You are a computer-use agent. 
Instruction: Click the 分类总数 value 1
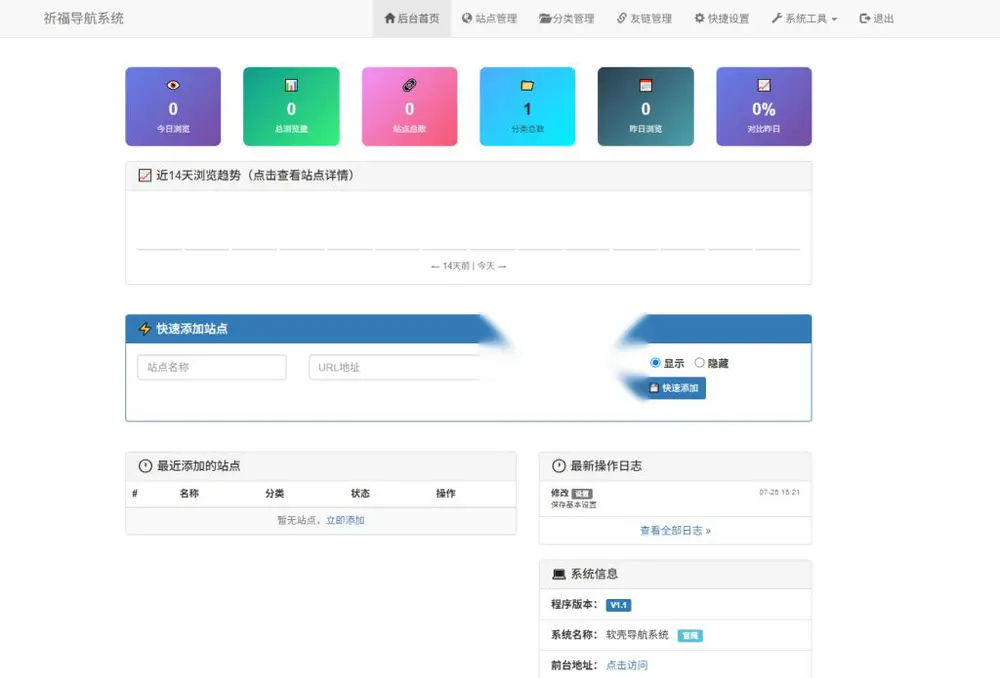pos(527,109)
